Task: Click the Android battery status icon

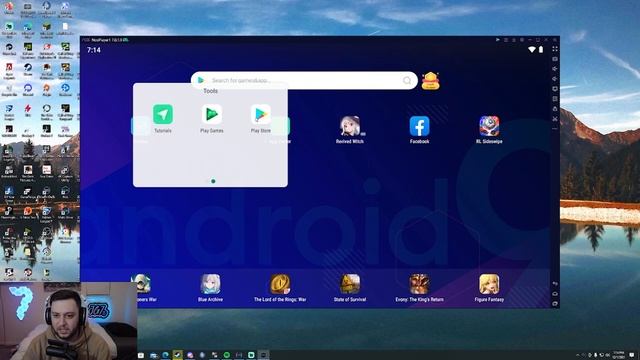Action: (x=541, y=49)
